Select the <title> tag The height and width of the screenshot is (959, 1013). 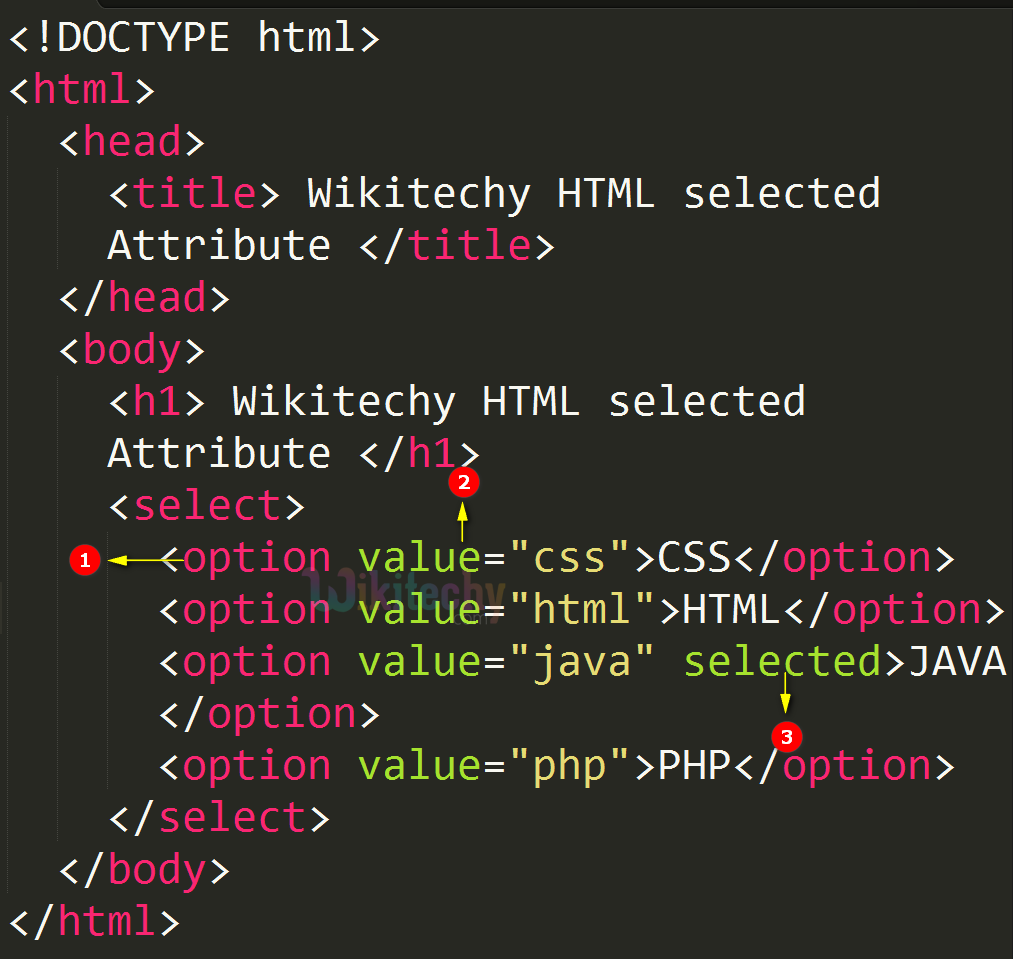[192, 193]
